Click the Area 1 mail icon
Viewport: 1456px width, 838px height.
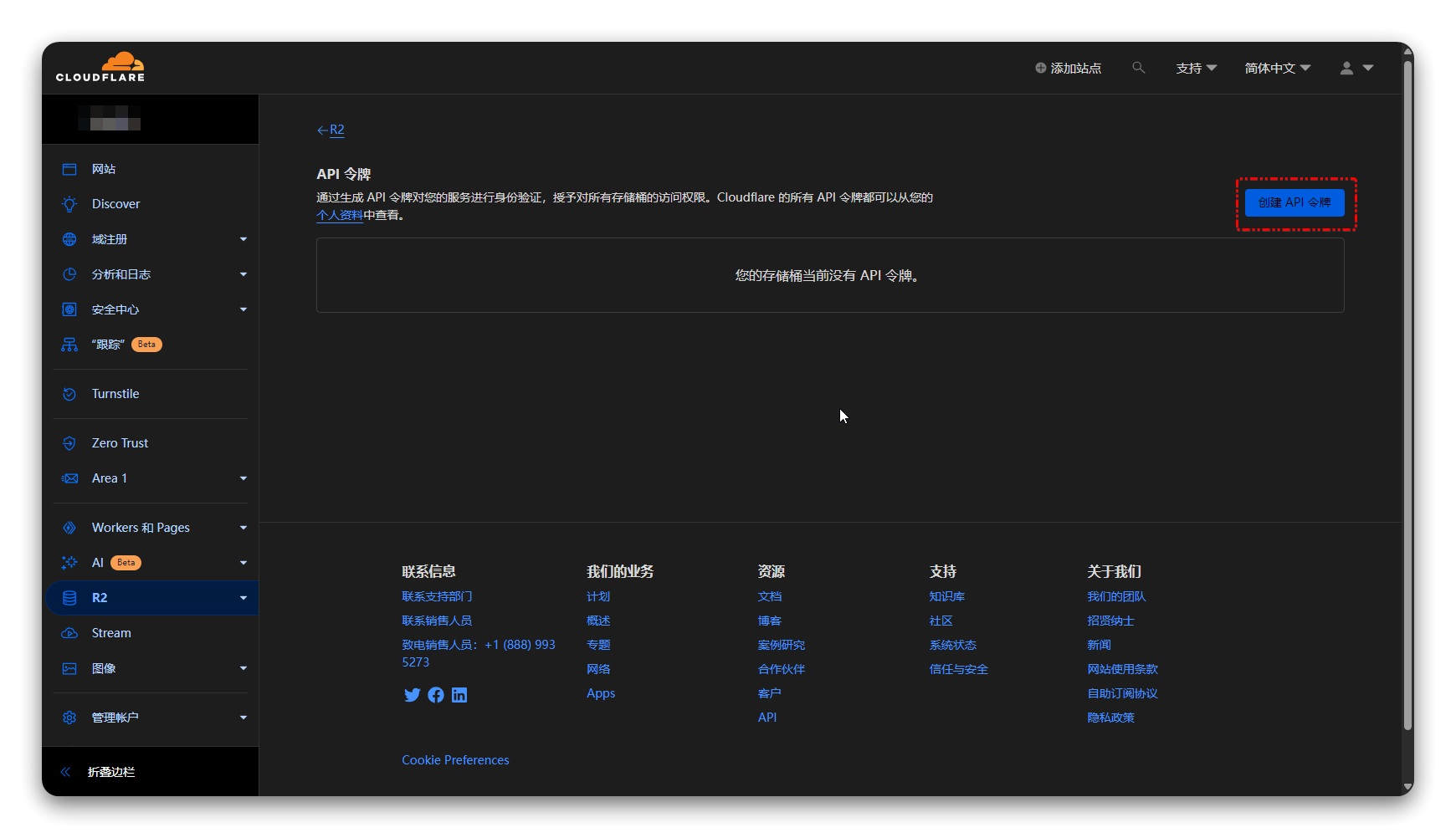point(69,478)
